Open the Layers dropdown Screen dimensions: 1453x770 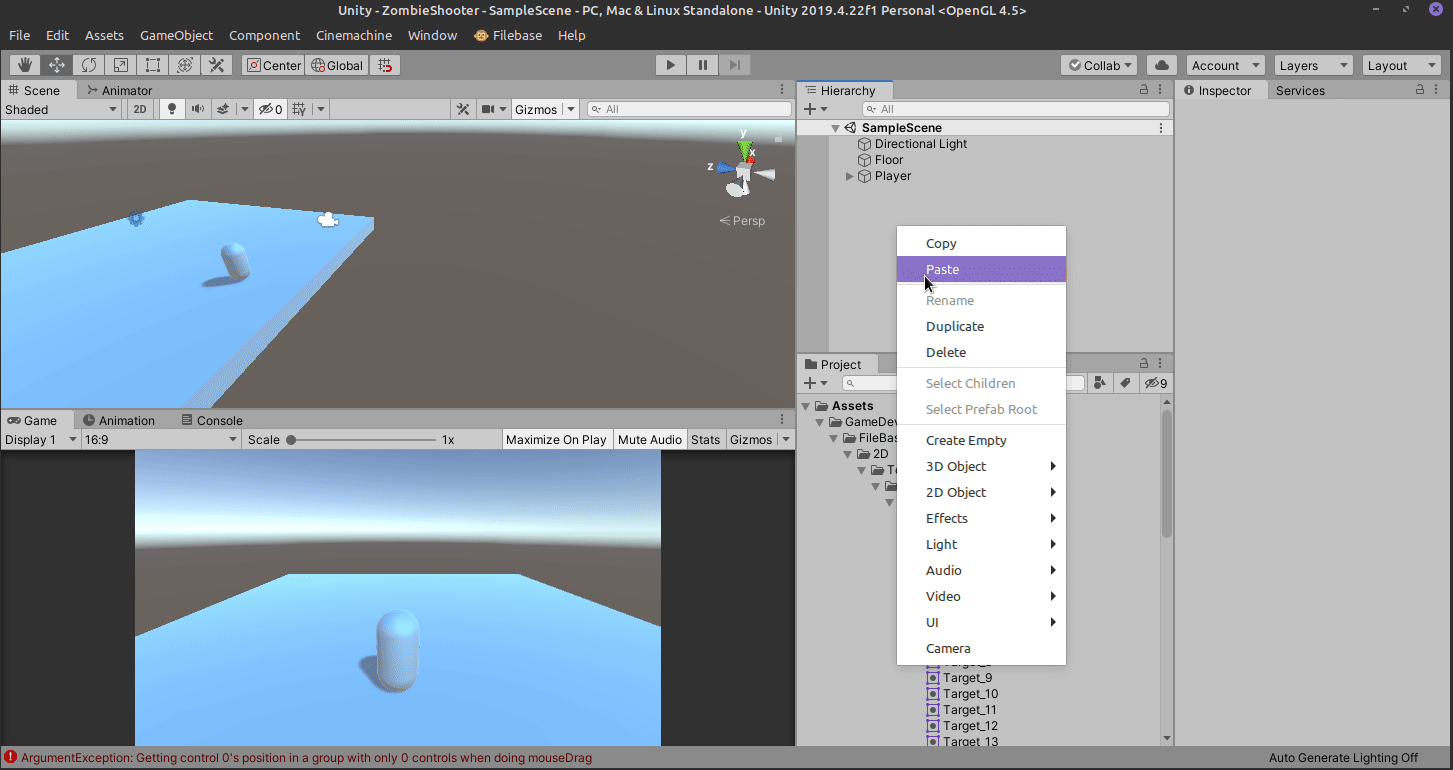1313,65
